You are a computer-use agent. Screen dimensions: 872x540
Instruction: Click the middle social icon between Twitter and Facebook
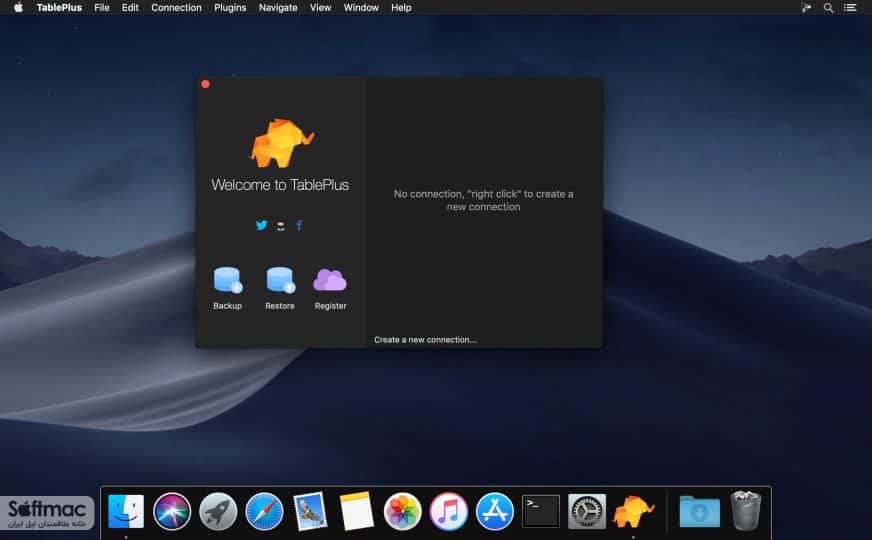tap(281, 226)
